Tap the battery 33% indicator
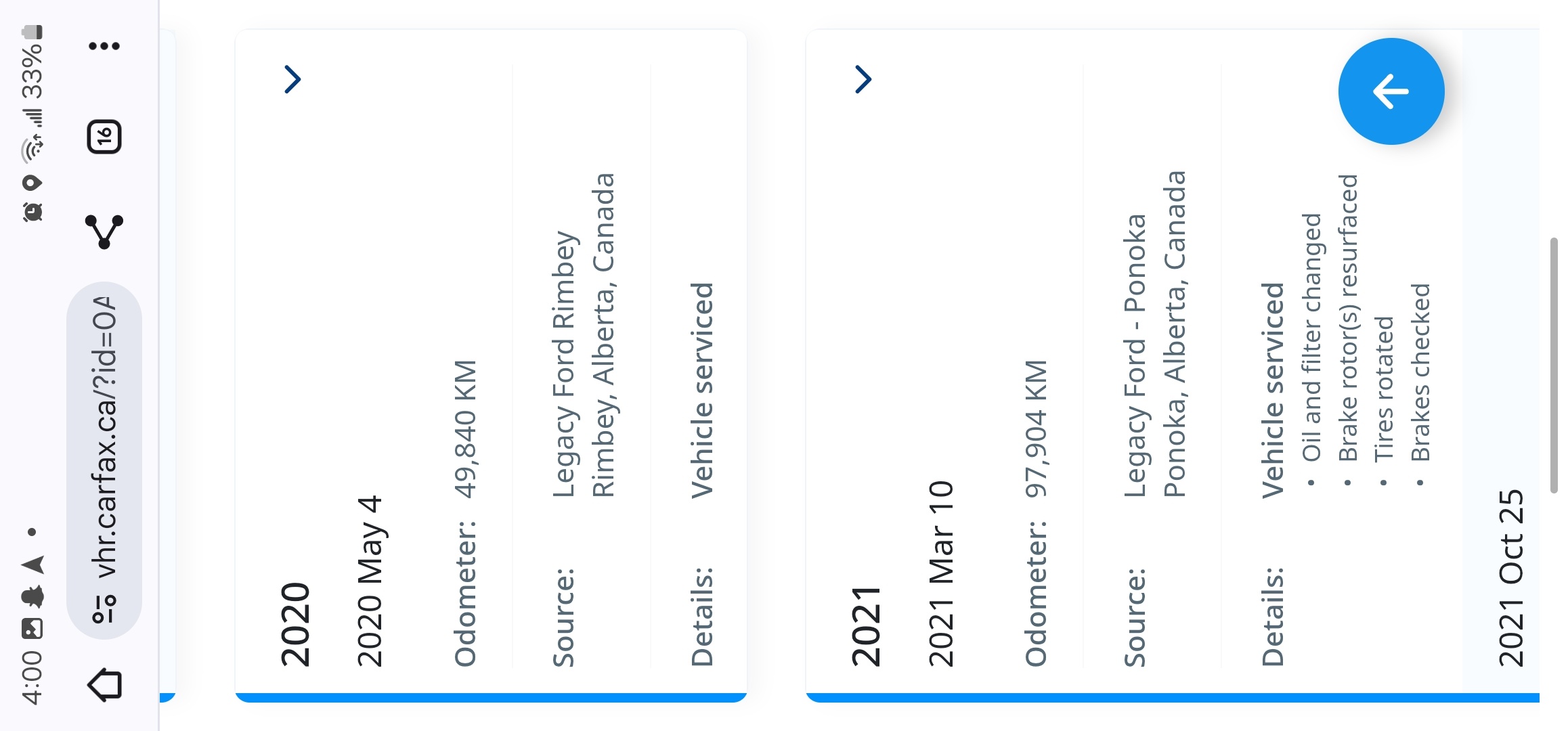 [32, 62]
